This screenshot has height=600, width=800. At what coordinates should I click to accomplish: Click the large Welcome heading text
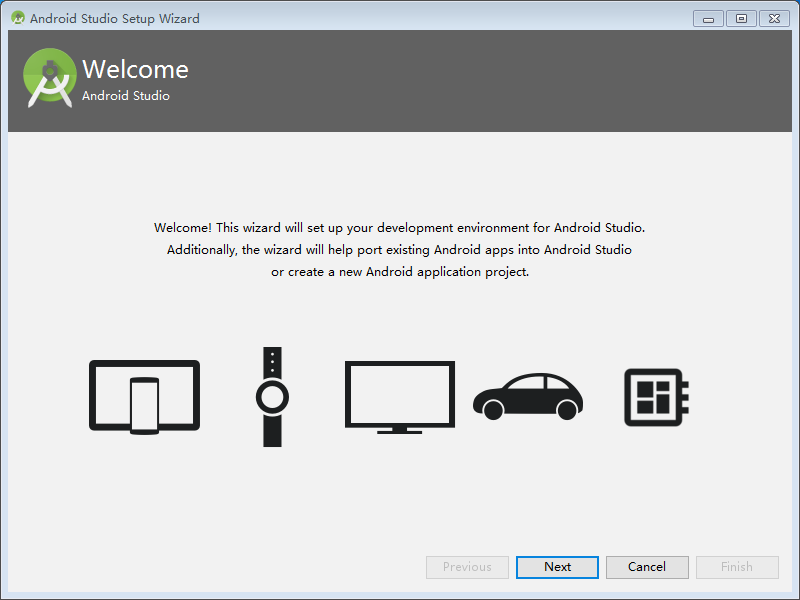pos(135,69)
